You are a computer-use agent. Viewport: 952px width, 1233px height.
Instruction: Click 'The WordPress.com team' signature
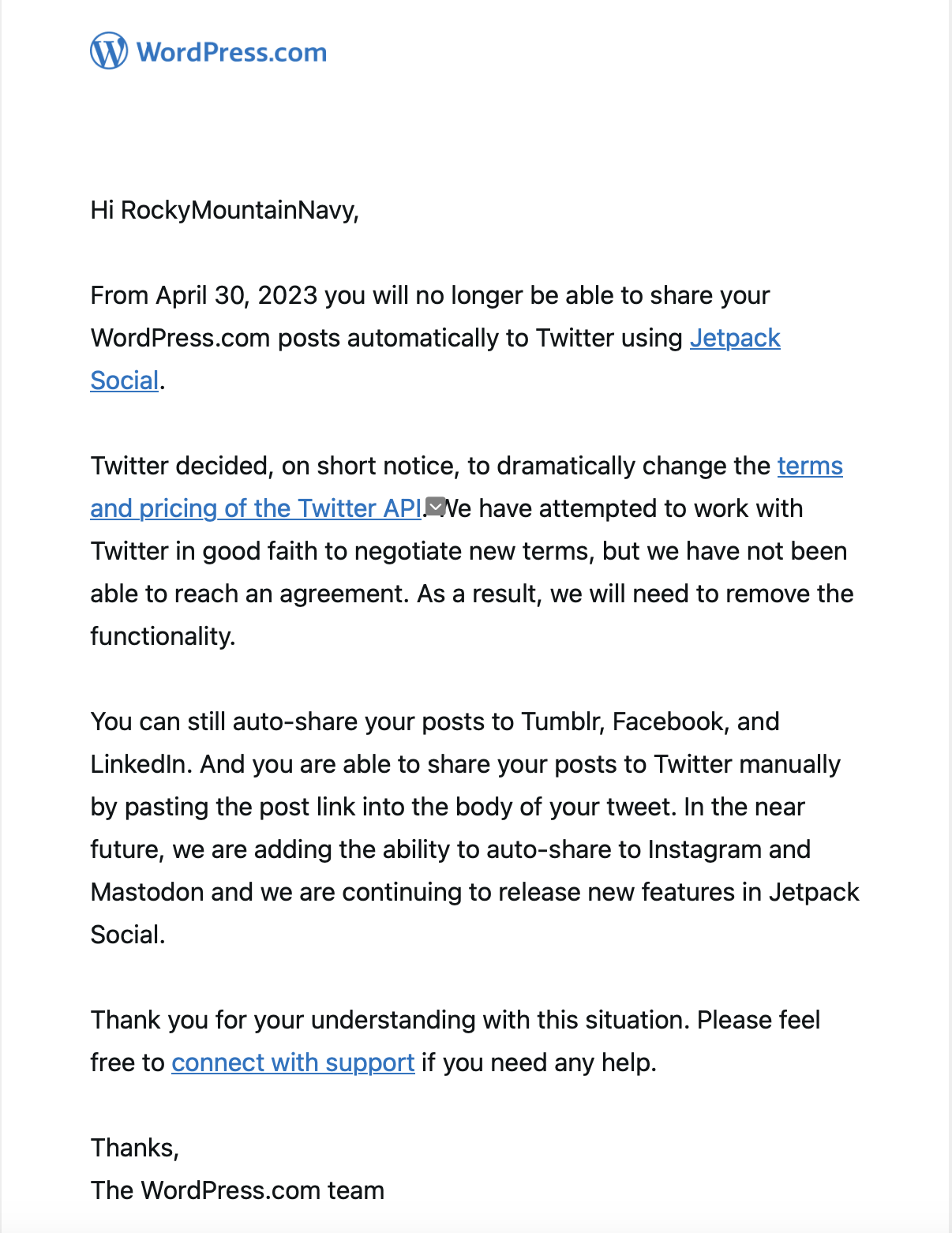click(x=237, y=1190)
